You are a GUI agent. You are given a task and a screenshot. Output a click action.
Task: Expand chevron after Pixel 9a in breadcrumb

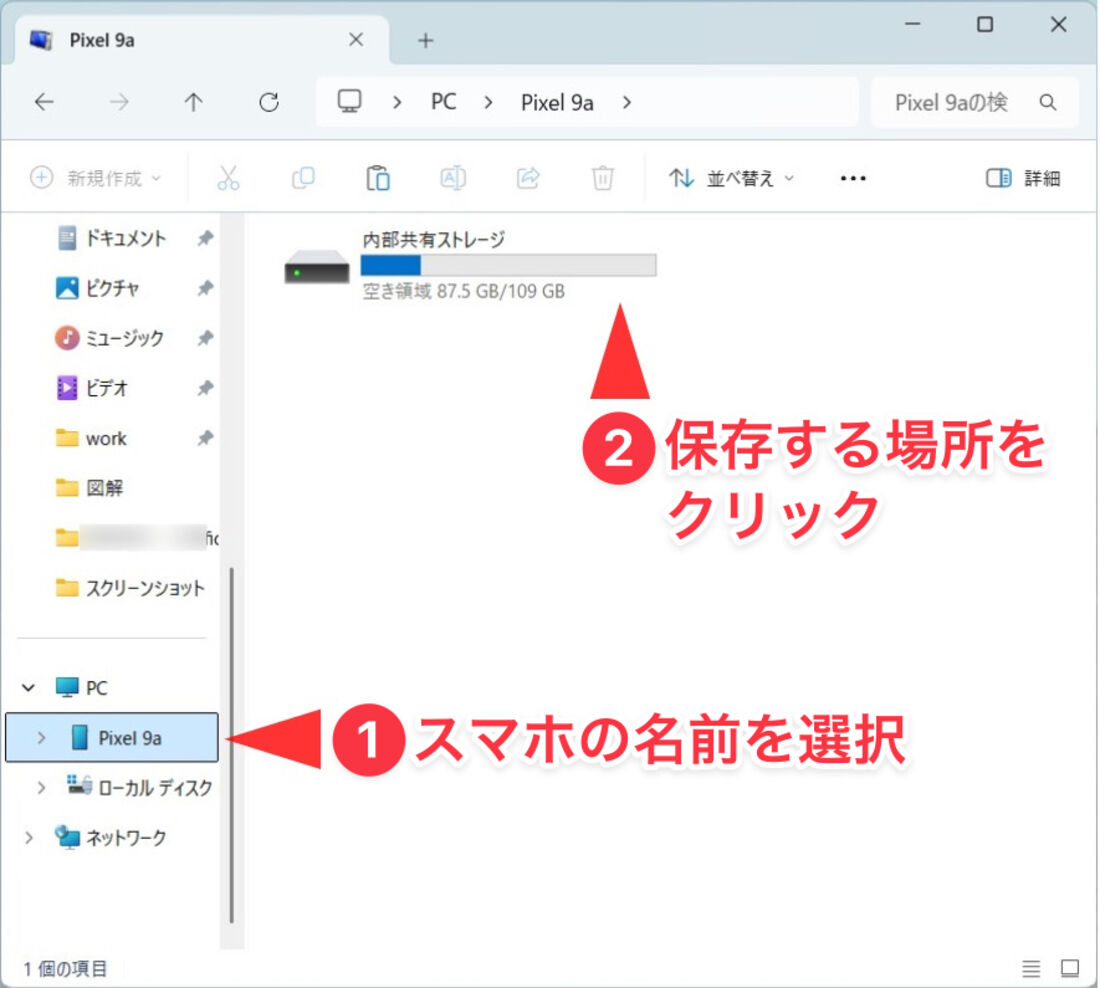(x=627, y=102)
